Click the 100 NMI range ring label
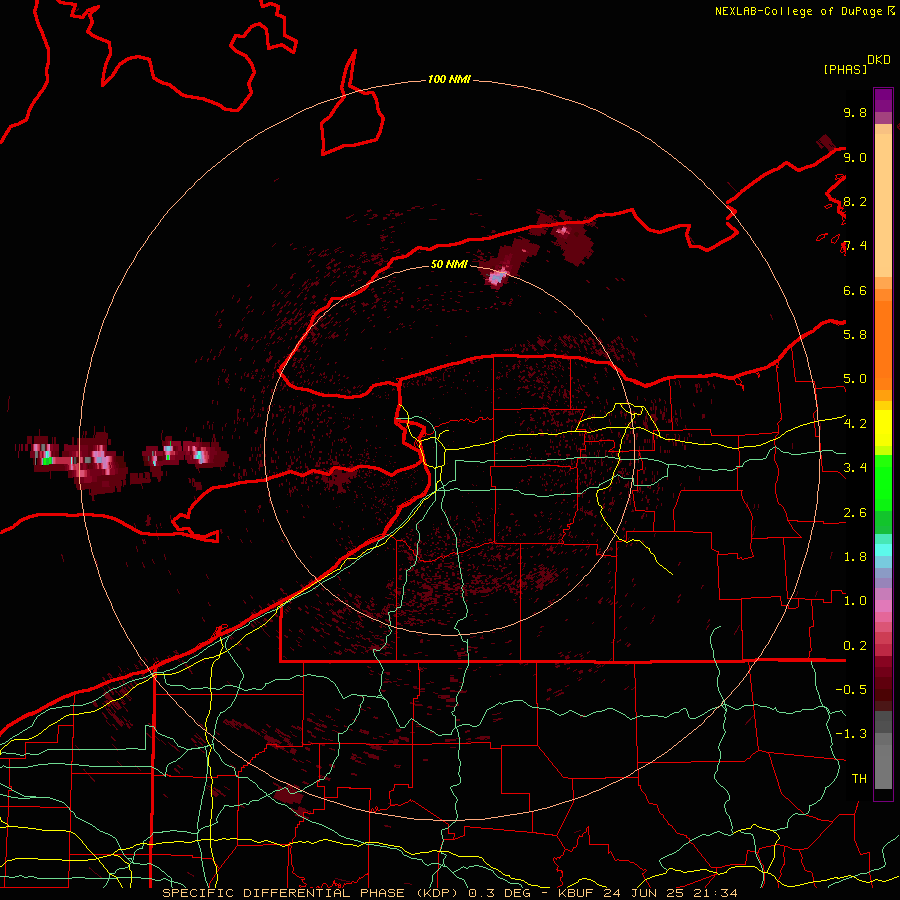This screenshot has height=900, width=900. tap(449, 79)
